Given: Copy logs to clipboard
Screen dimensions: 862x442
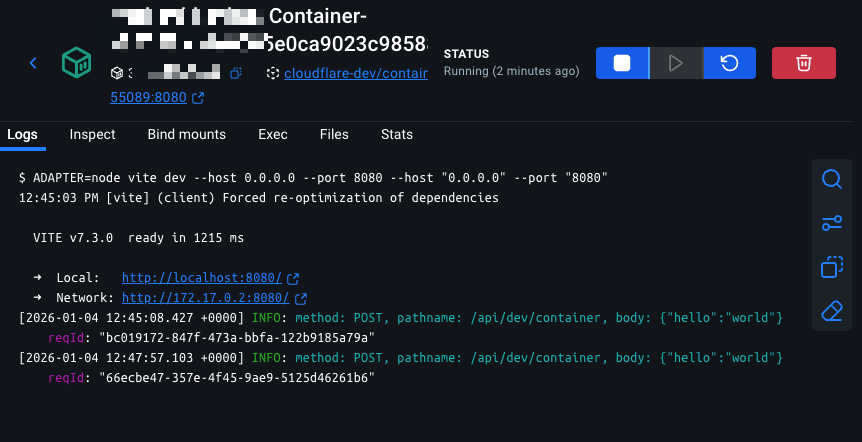Looking at the screenshot, I should click(x=832, y=268).
